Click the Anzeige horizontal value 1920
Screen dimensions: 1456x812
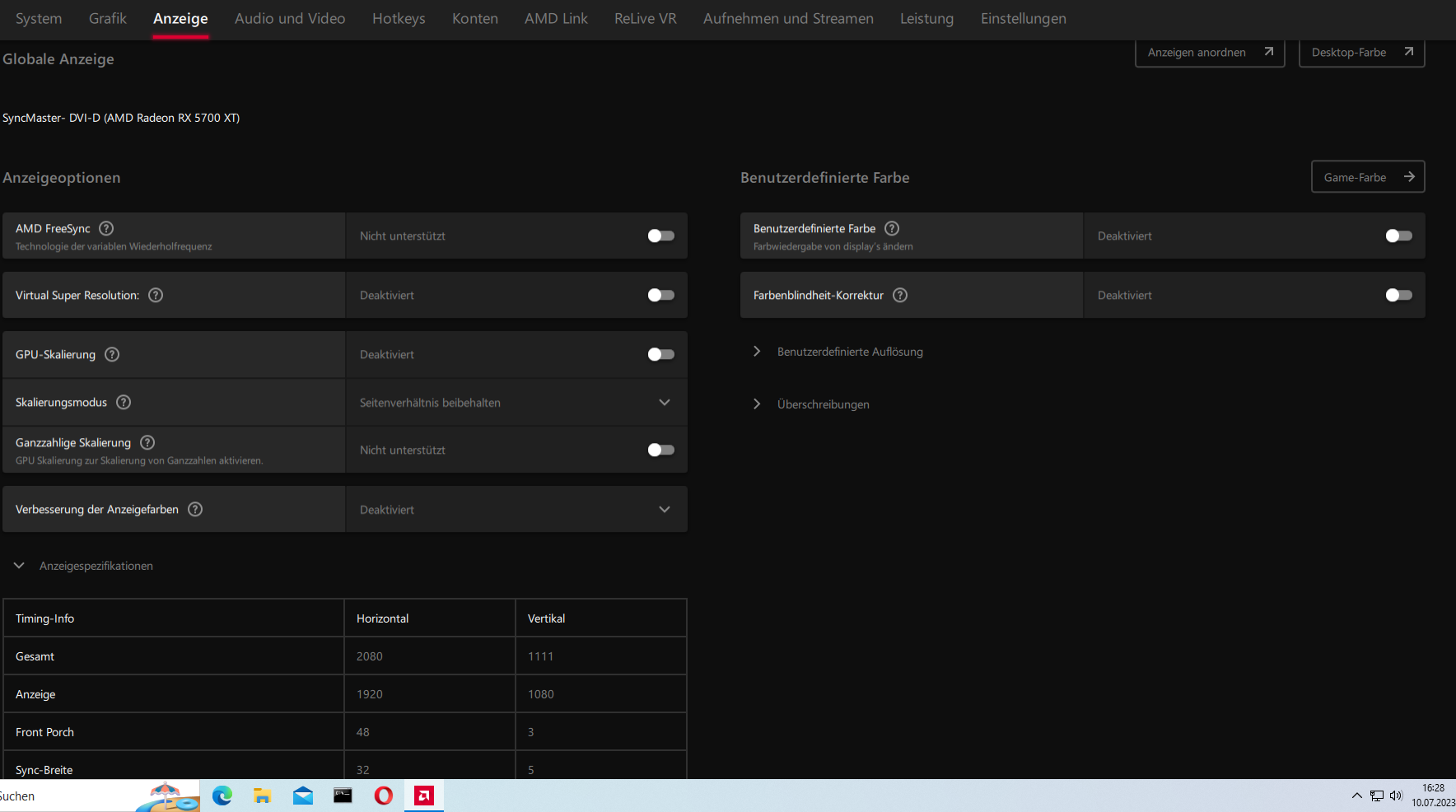tap(370, 694)
